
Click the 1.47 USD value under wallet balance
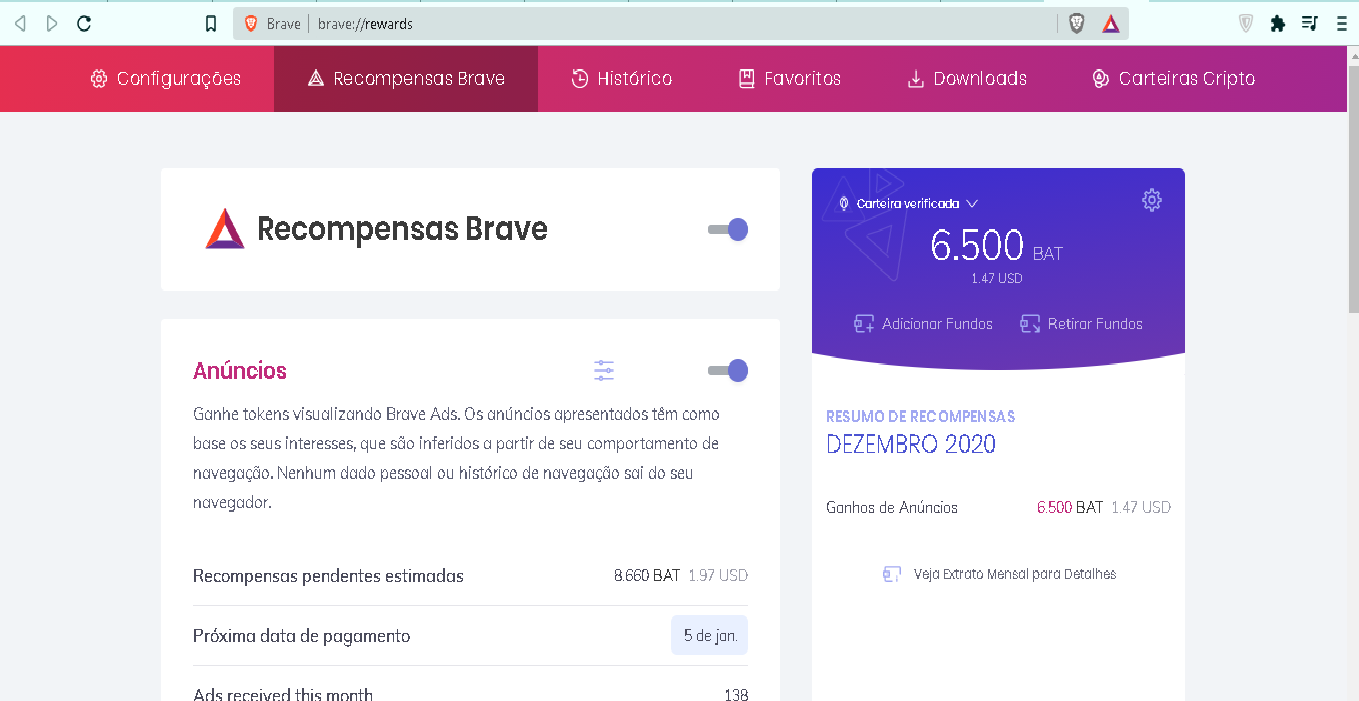997,279
